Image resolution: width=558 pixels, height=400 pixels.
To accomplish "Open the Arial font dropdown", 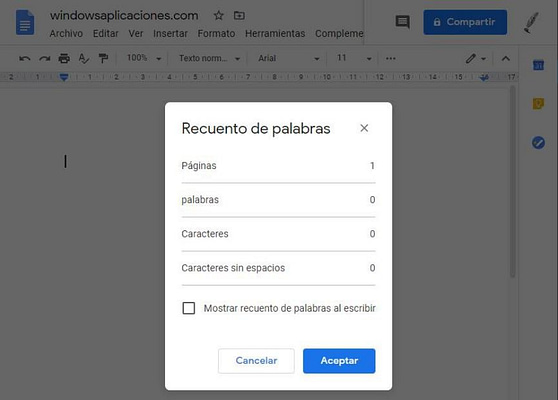I will coord(289,58).
